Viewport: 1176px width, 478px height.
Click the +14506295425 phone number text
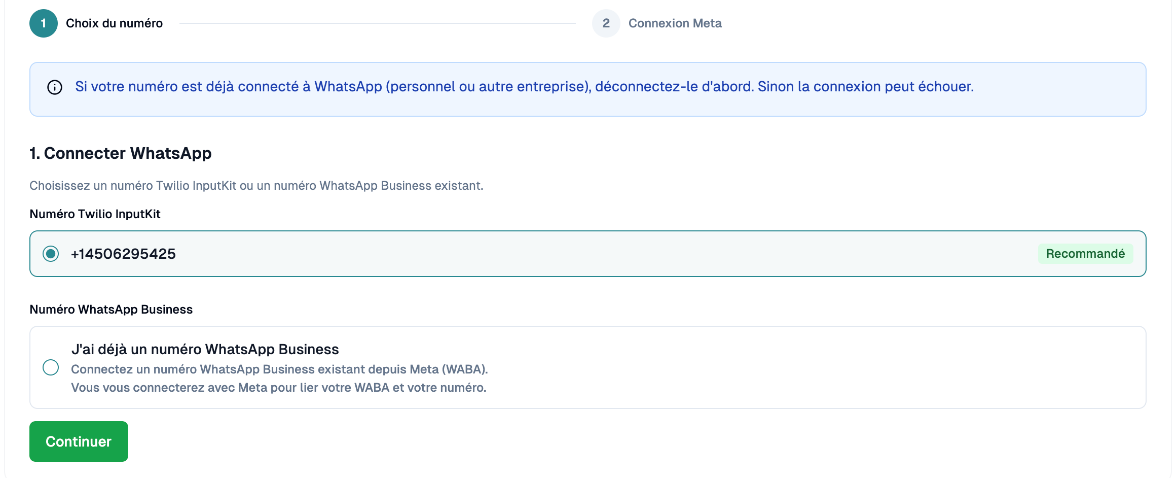point(123,254)
